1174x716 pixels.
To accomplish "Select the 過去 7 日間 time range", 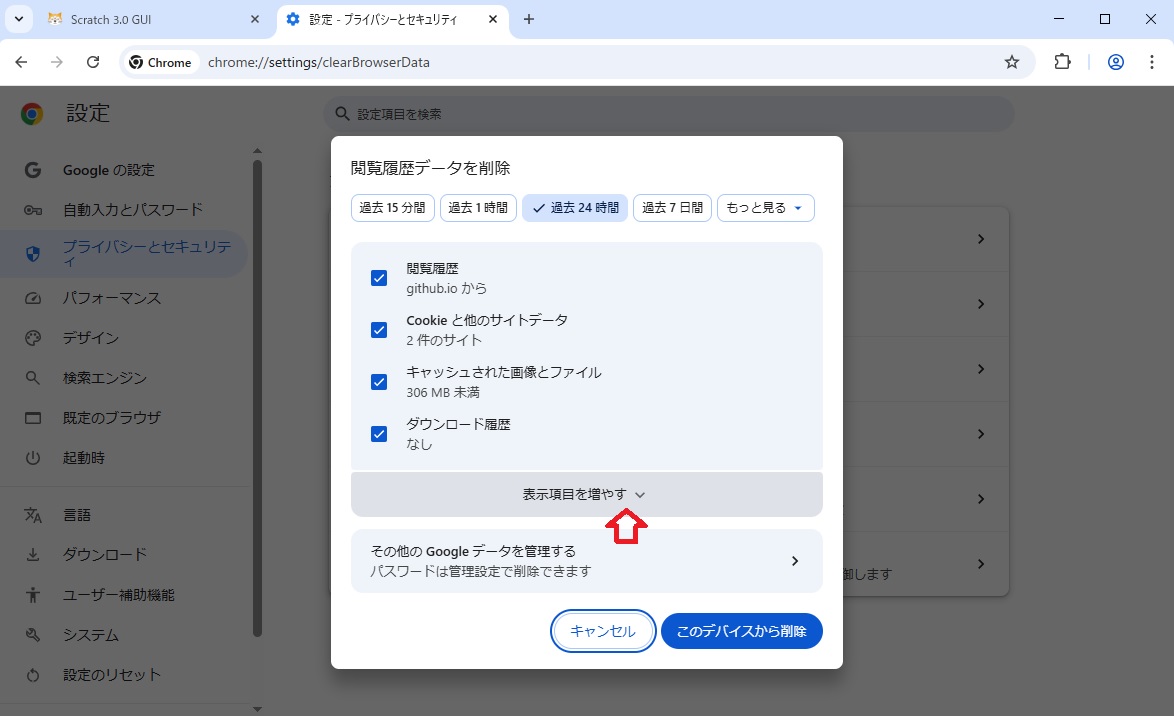I will 672,208.
